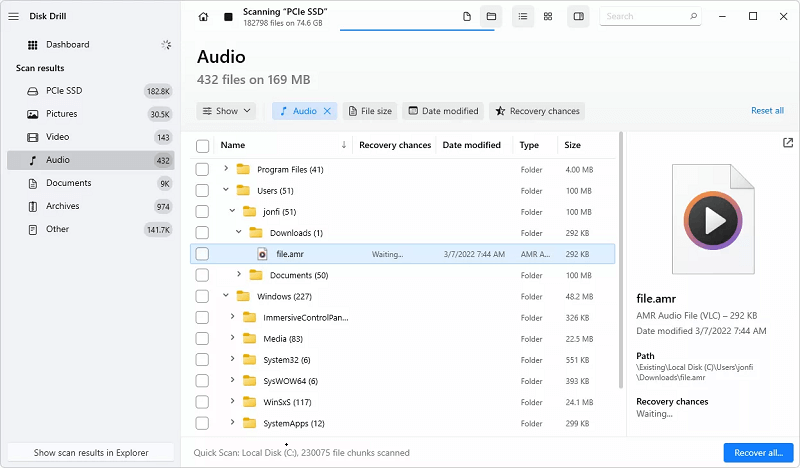Viewport: 800px width, 468px height.
Task: Select the list view layout icon
Action: pos(523,16)
